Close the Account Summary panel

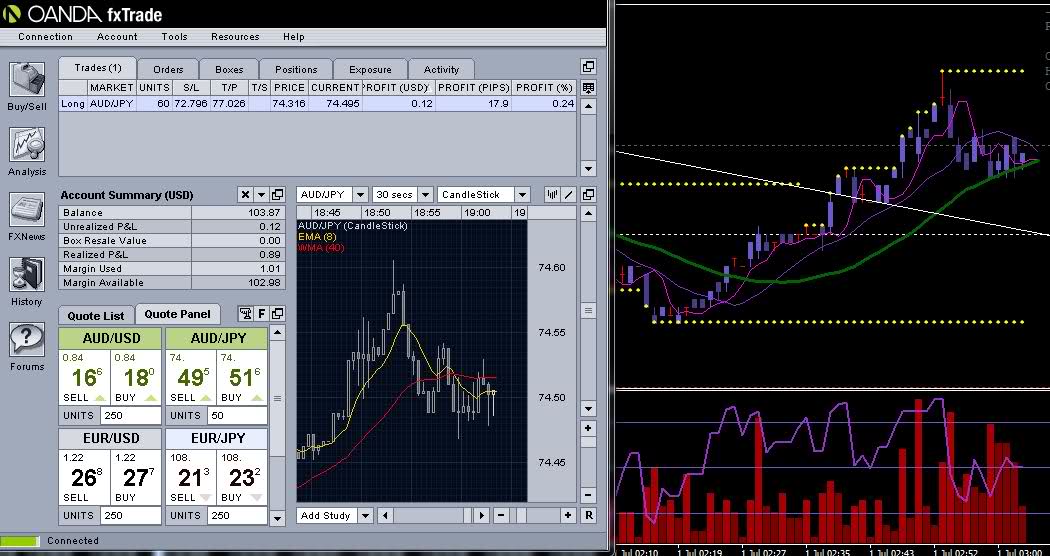pyautogui.click(x=245, y=195)
